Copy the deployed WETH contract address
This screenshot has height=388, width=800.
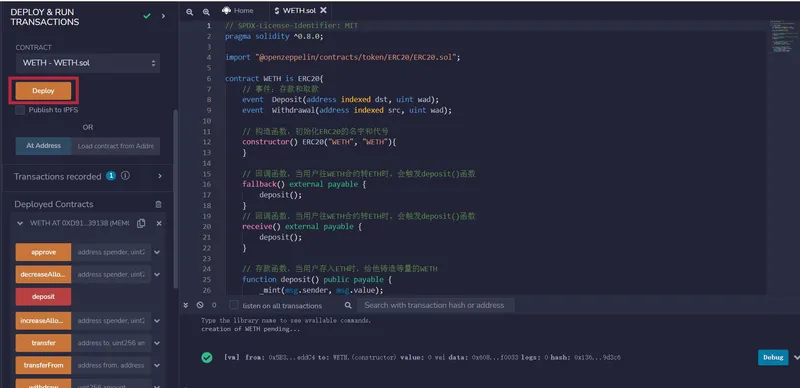[x=141, y=224]
